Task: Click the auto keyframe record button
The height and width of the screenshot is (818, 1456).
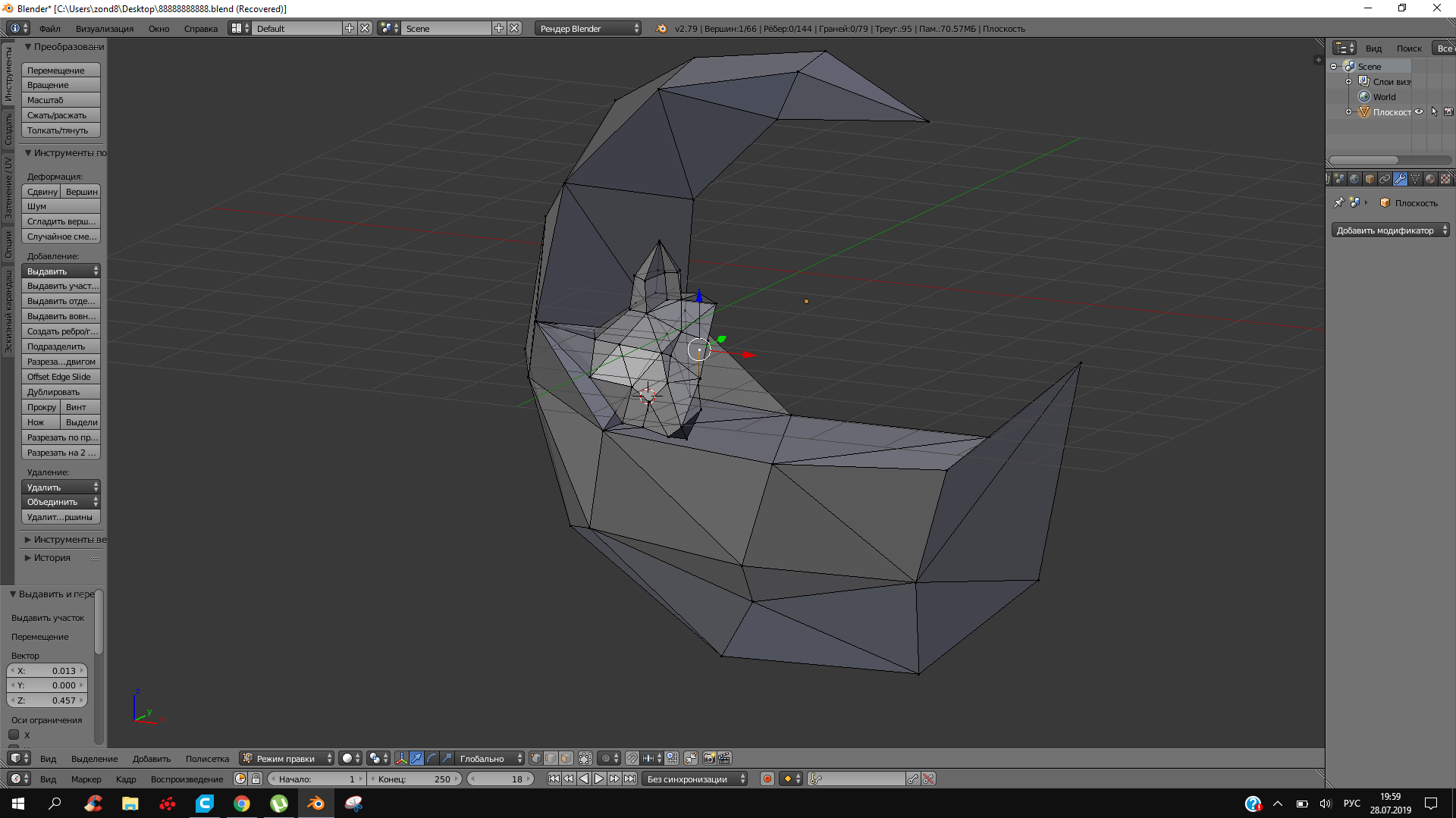Action: pyautogui.click(x=767, y=779)
